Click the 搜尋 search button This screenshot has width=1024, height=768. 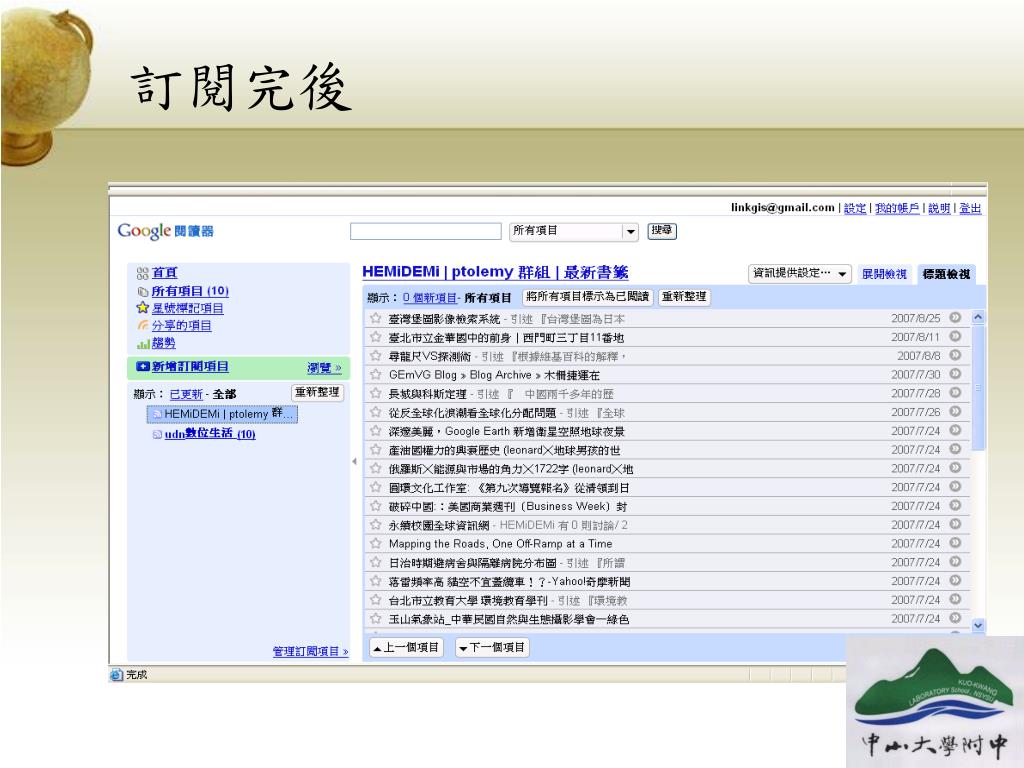(662, 231)
